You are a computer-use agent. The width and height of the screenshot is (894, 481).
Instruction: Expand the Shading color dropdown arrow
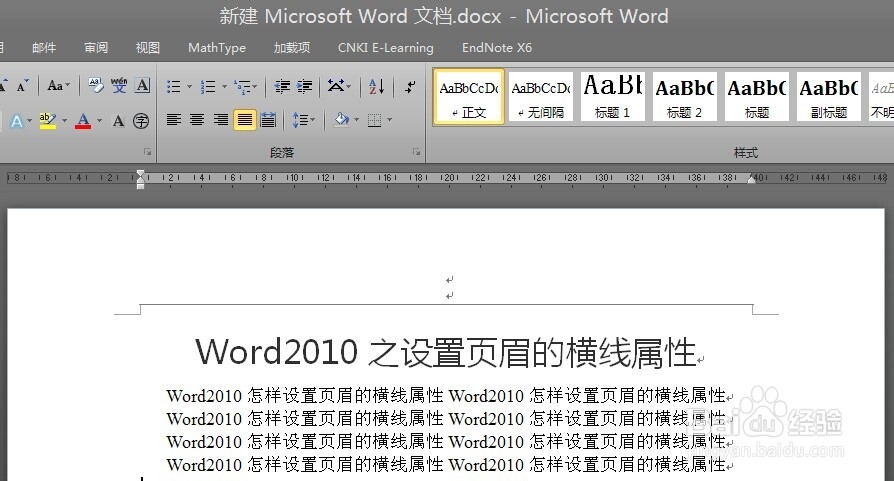(x=357, y=120)
